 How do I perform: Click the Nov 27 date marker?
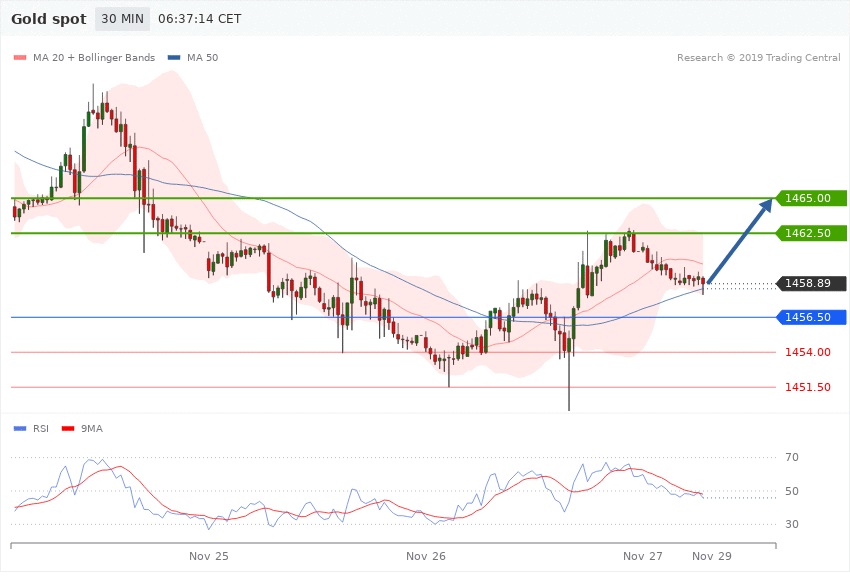coord(642,555)
